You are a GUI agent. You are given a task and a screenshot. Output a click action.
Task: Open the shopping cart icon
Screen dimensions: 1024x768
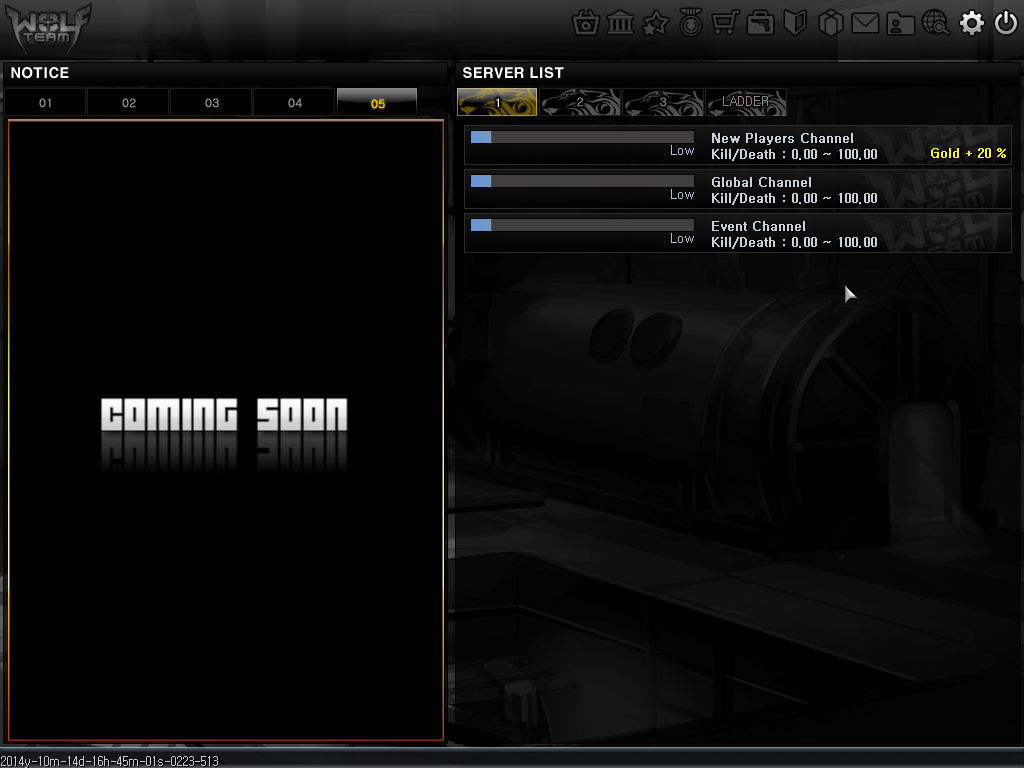tap(726, 23)
